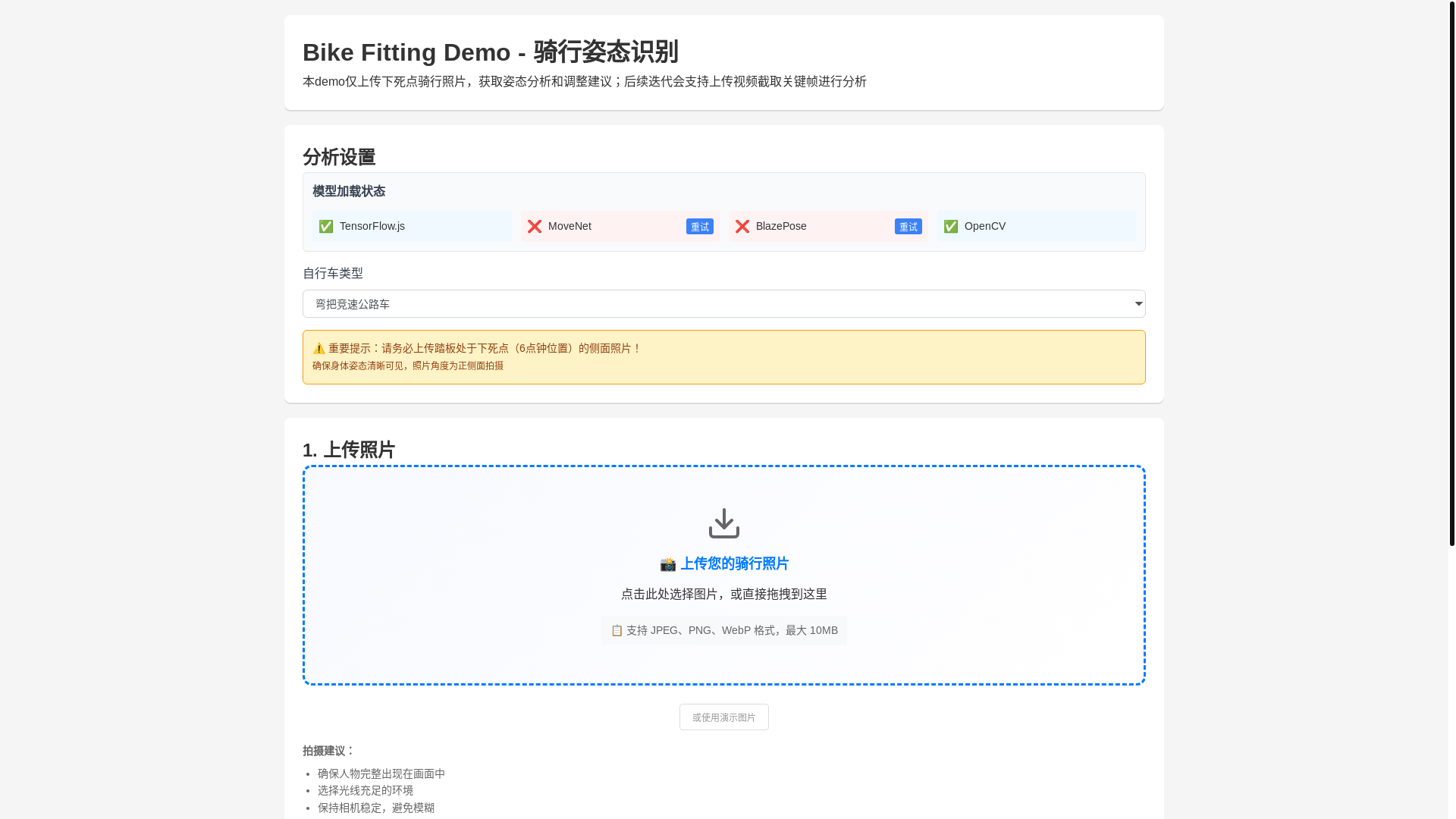Click the TensorFlow.js status label
This screenshot has height=819, width=1456.
372,226
